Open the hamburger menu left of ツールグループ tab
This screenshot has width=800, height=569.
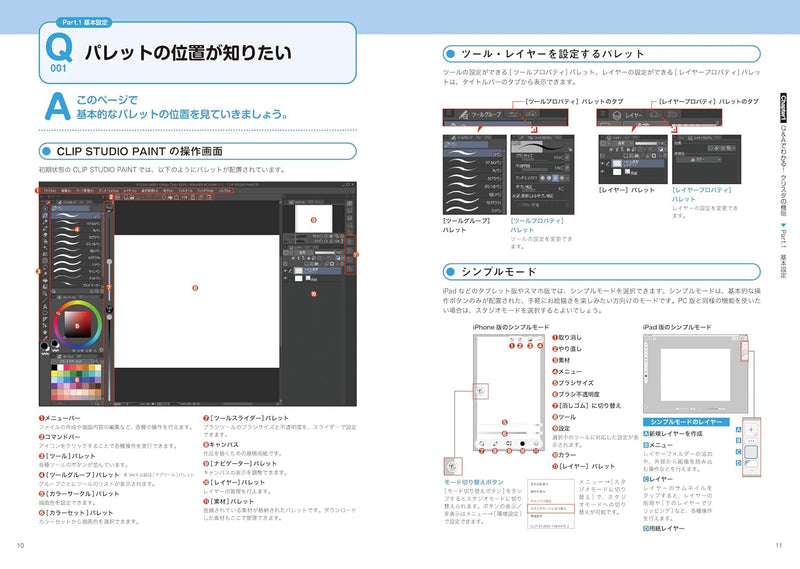coord(448,112)
